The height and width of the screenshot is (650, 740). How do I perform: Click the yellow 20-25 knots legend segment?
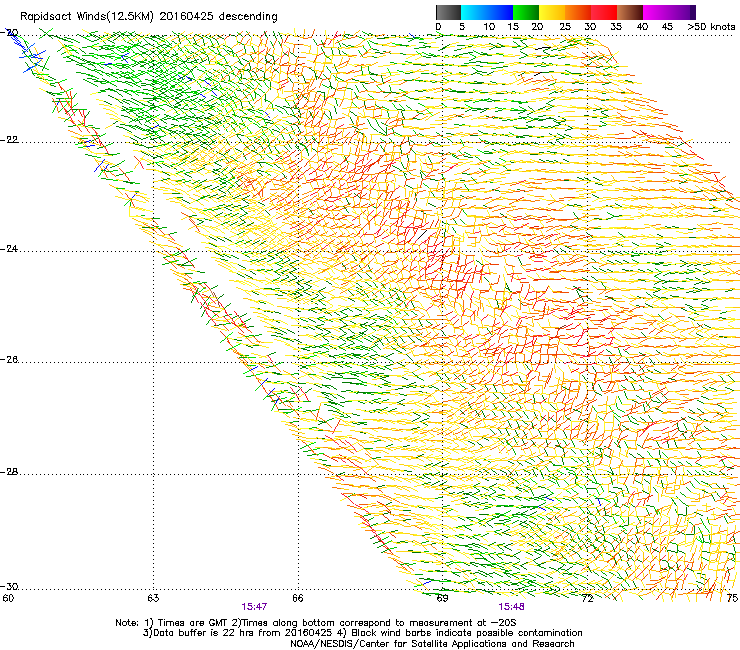tap(552, 12)
